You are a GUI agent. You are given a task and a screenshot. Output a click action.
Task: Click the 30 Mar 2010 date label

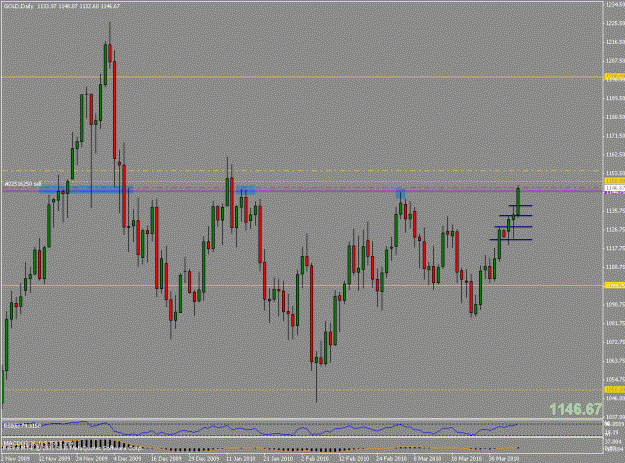[x=503, y=459]
